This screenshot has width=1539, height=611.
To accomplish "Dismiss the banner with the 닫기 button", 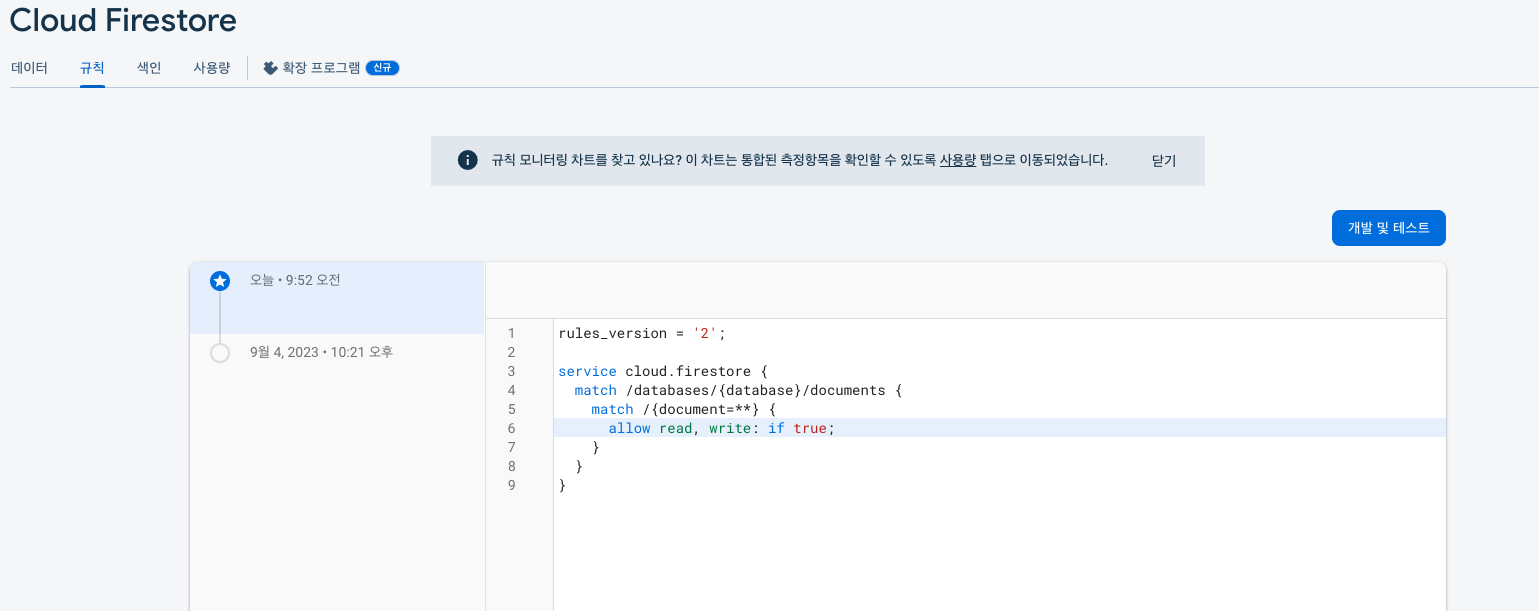I will tap(1161, 160).
